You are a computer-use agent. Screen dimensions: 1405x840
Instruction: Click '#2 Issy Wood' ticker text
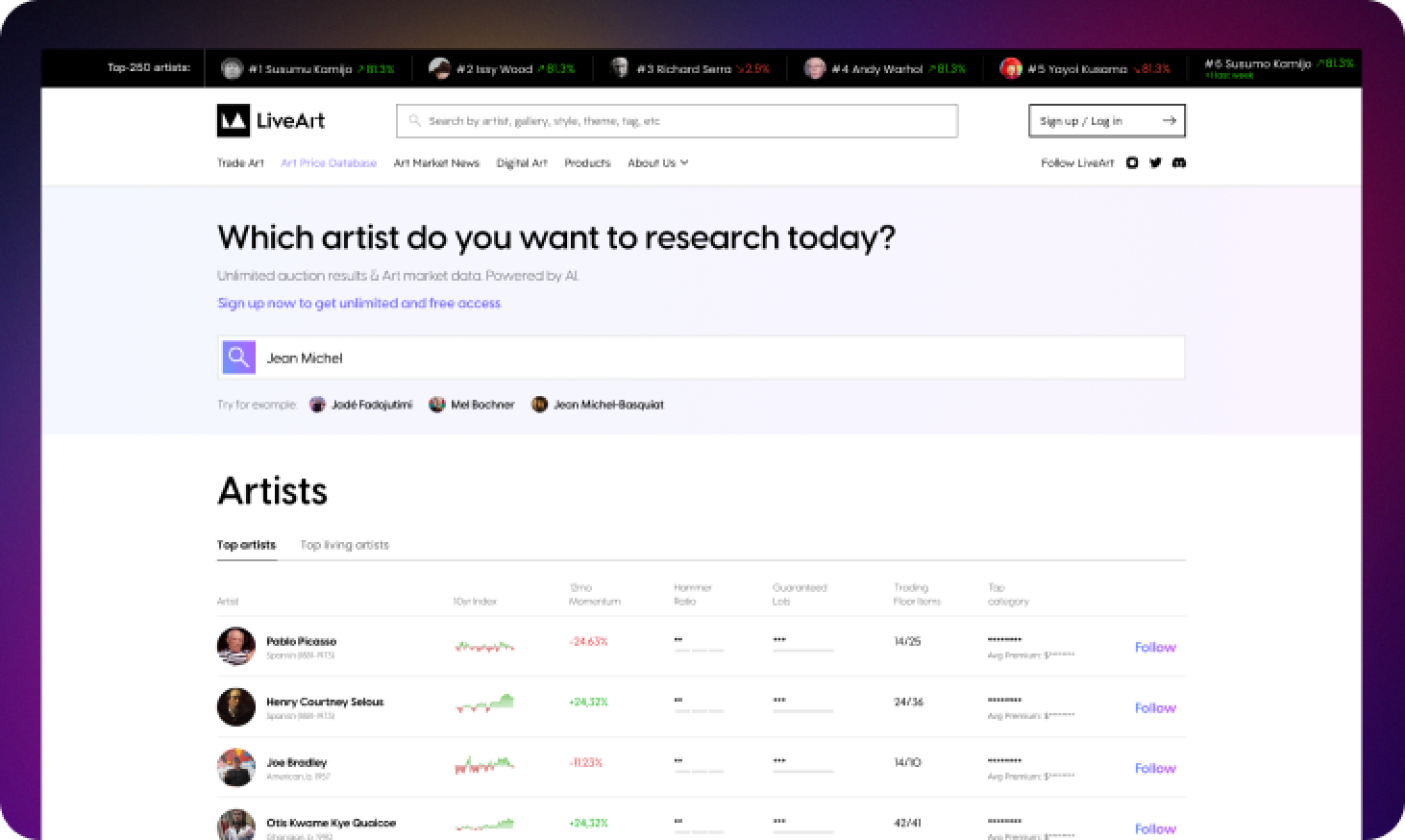(x=494, y=69)
